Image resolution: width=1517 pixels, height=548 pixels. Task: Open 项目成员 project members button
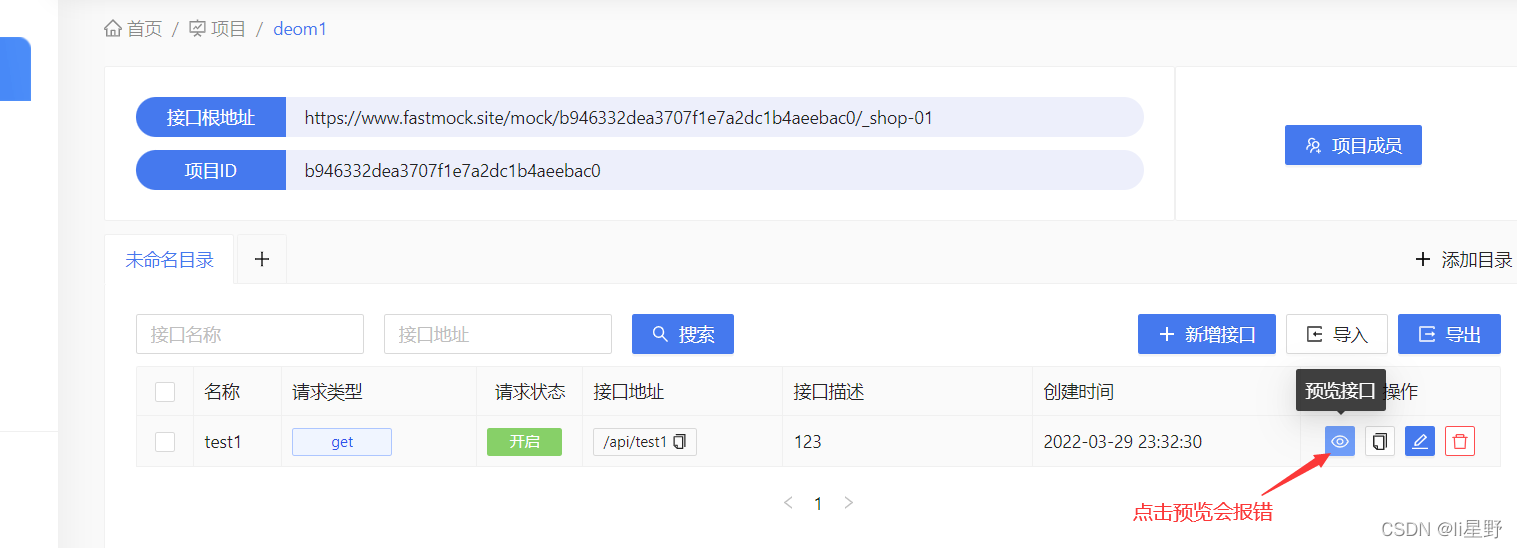[x=1353, y=145]
